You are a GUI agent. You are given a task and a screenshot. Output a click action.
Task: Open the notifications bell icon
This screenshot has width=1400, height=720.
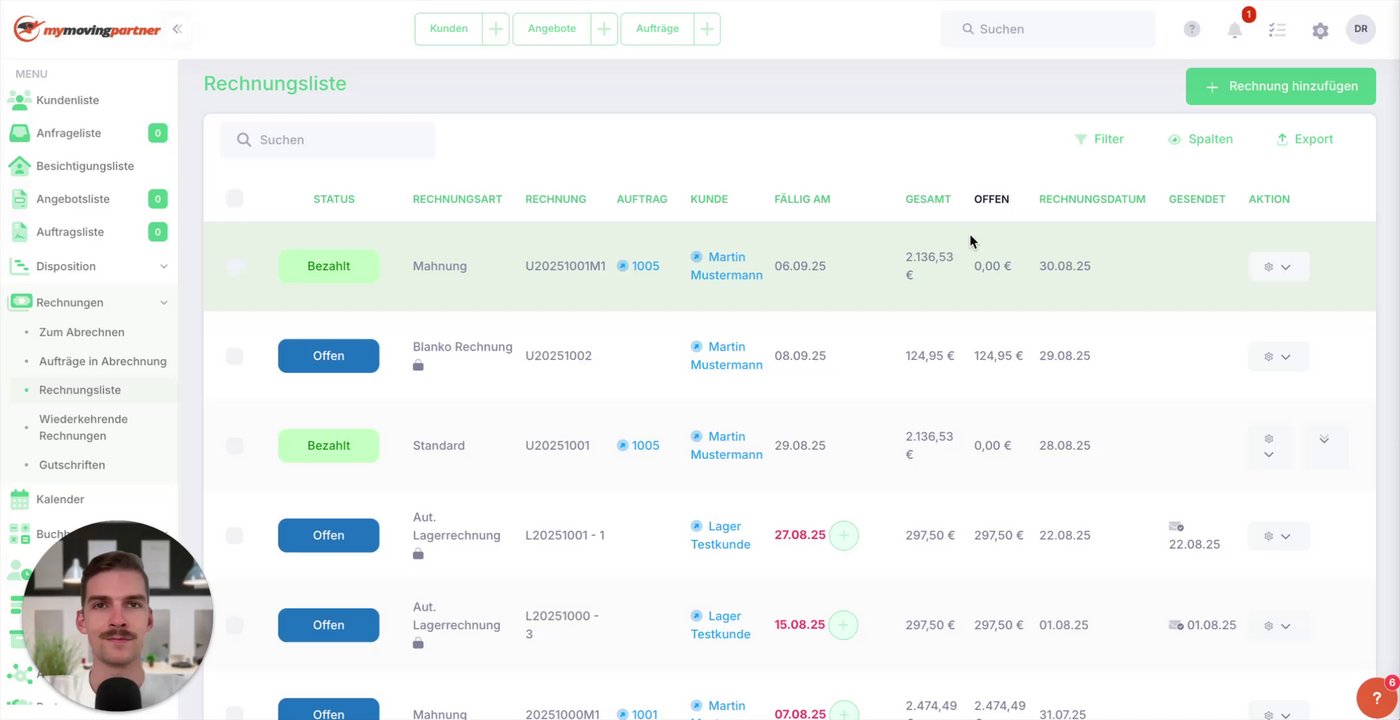(x=1235, y=30)
